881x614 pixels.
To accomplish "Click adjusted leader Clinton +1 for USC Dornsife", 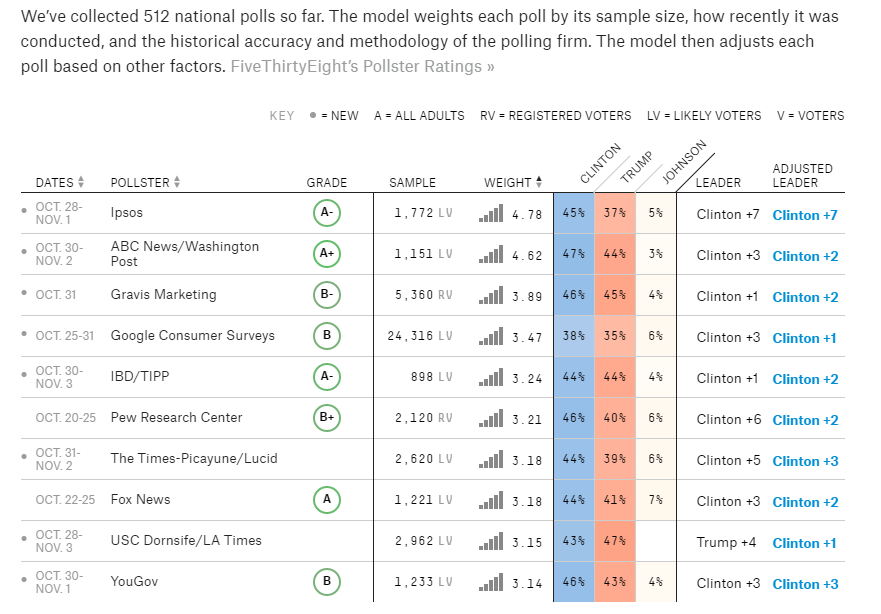I will click(x=805, y=543).
